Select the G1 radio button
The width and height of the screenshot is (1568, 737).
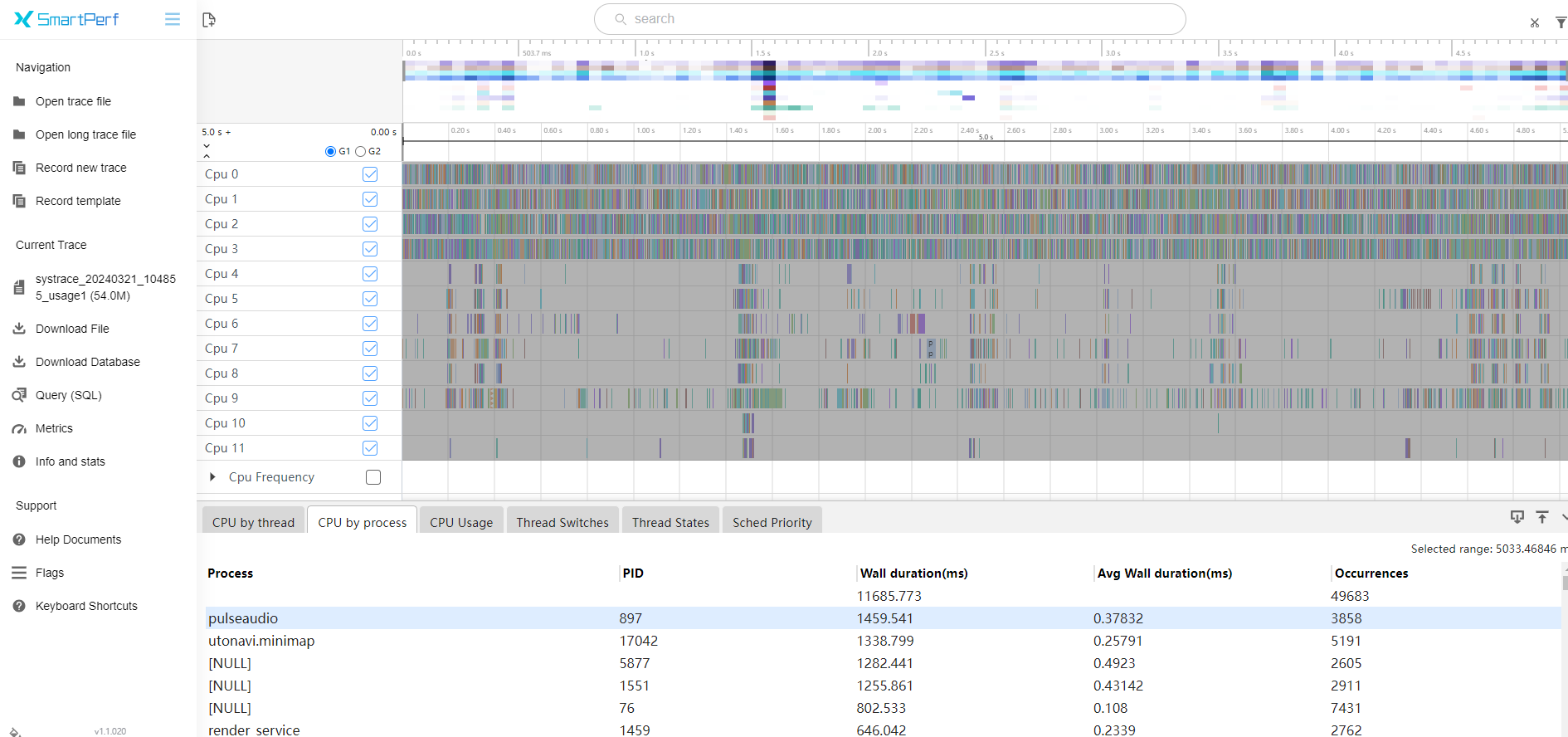pyautogui.click(x=330, y=151)
